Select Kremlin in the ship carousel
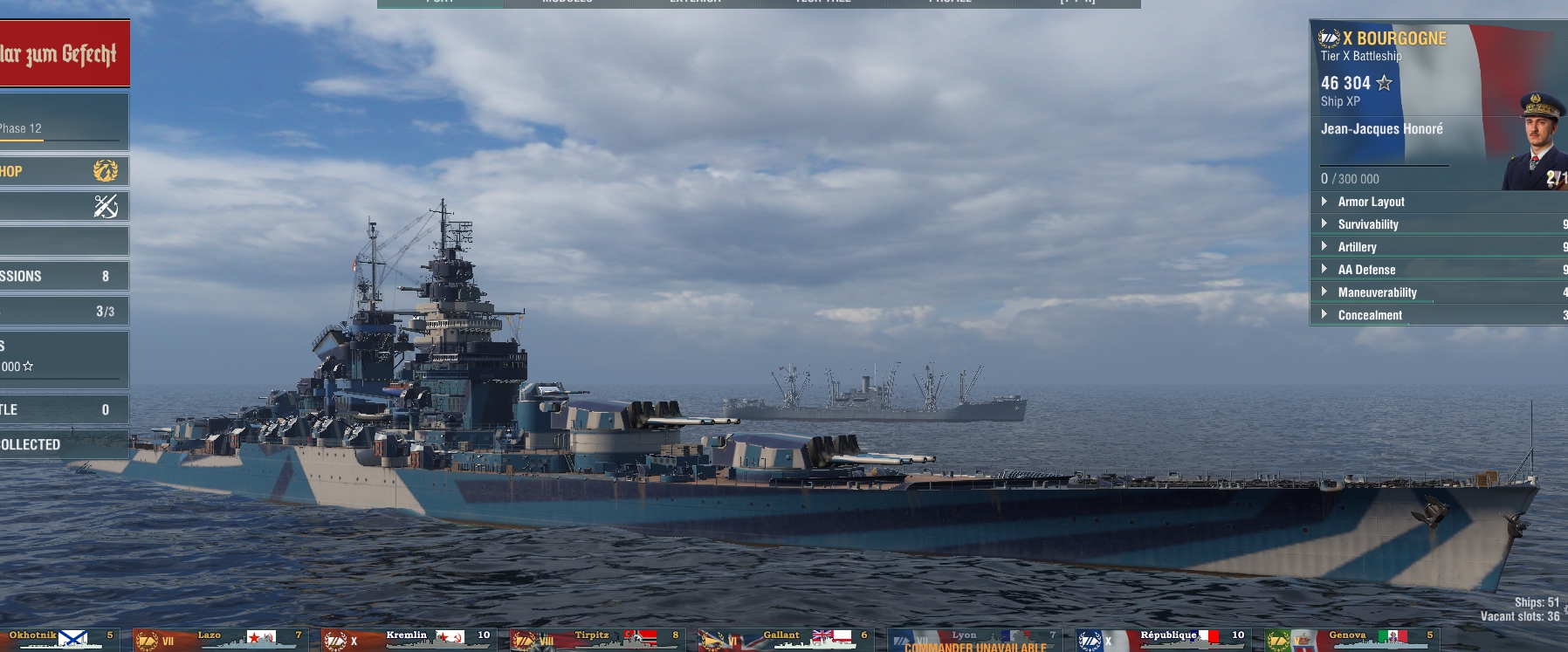The width and height of the screenshot is (1568, 652). (408, 640)
